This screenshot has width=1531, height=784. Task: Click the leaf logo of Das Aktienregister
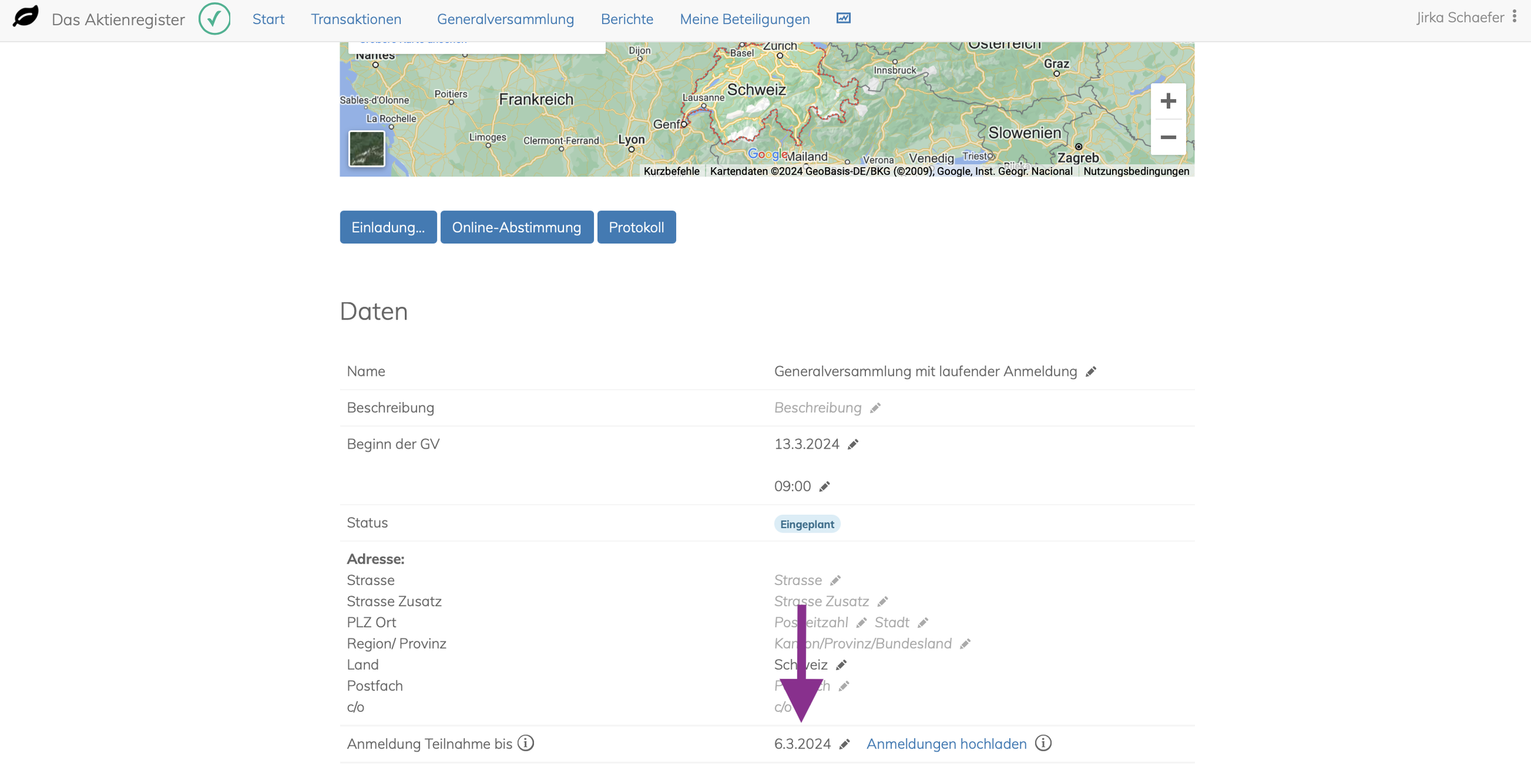coord(26,17)
